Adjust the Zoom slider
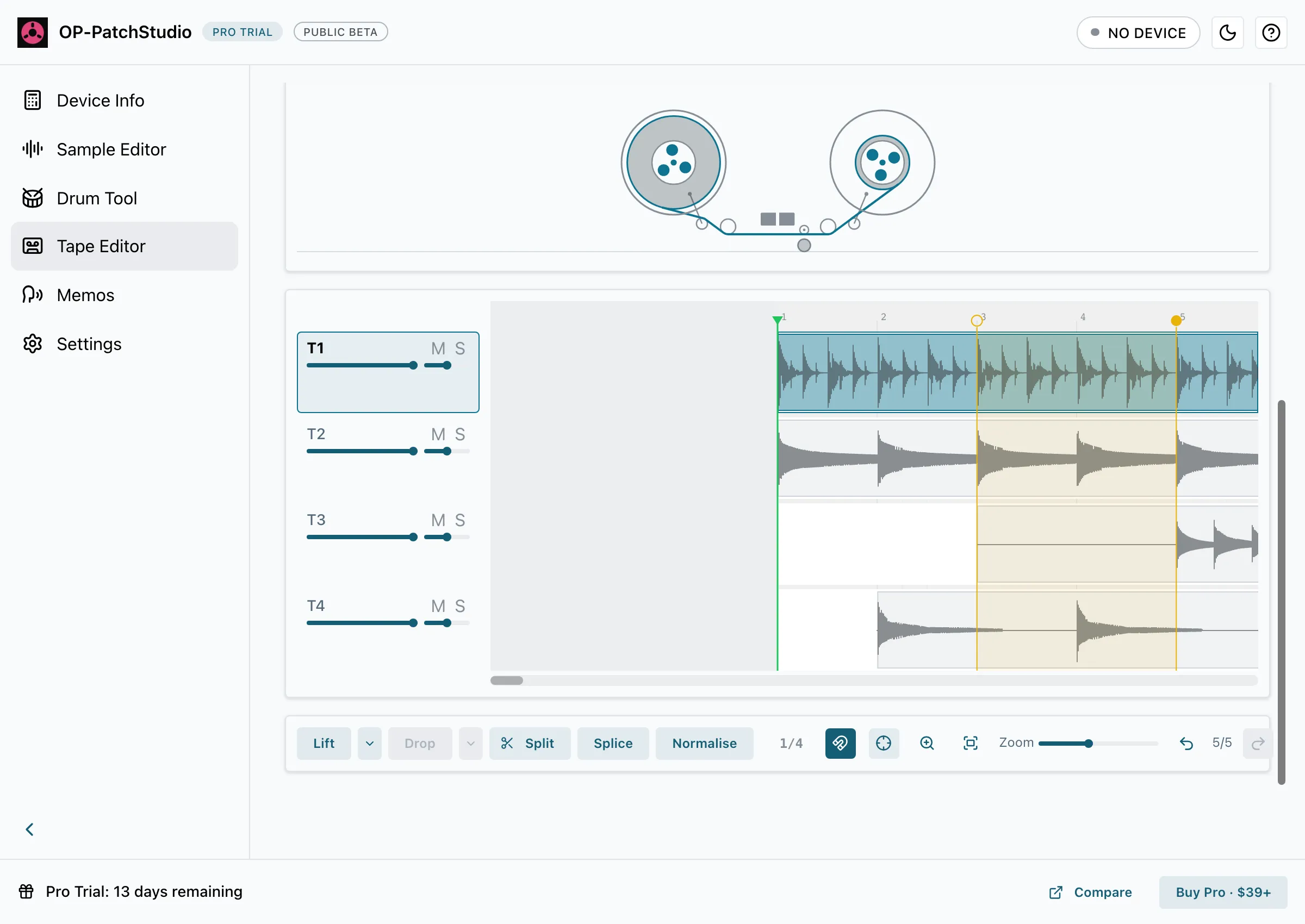 [x=1098, y=743]
